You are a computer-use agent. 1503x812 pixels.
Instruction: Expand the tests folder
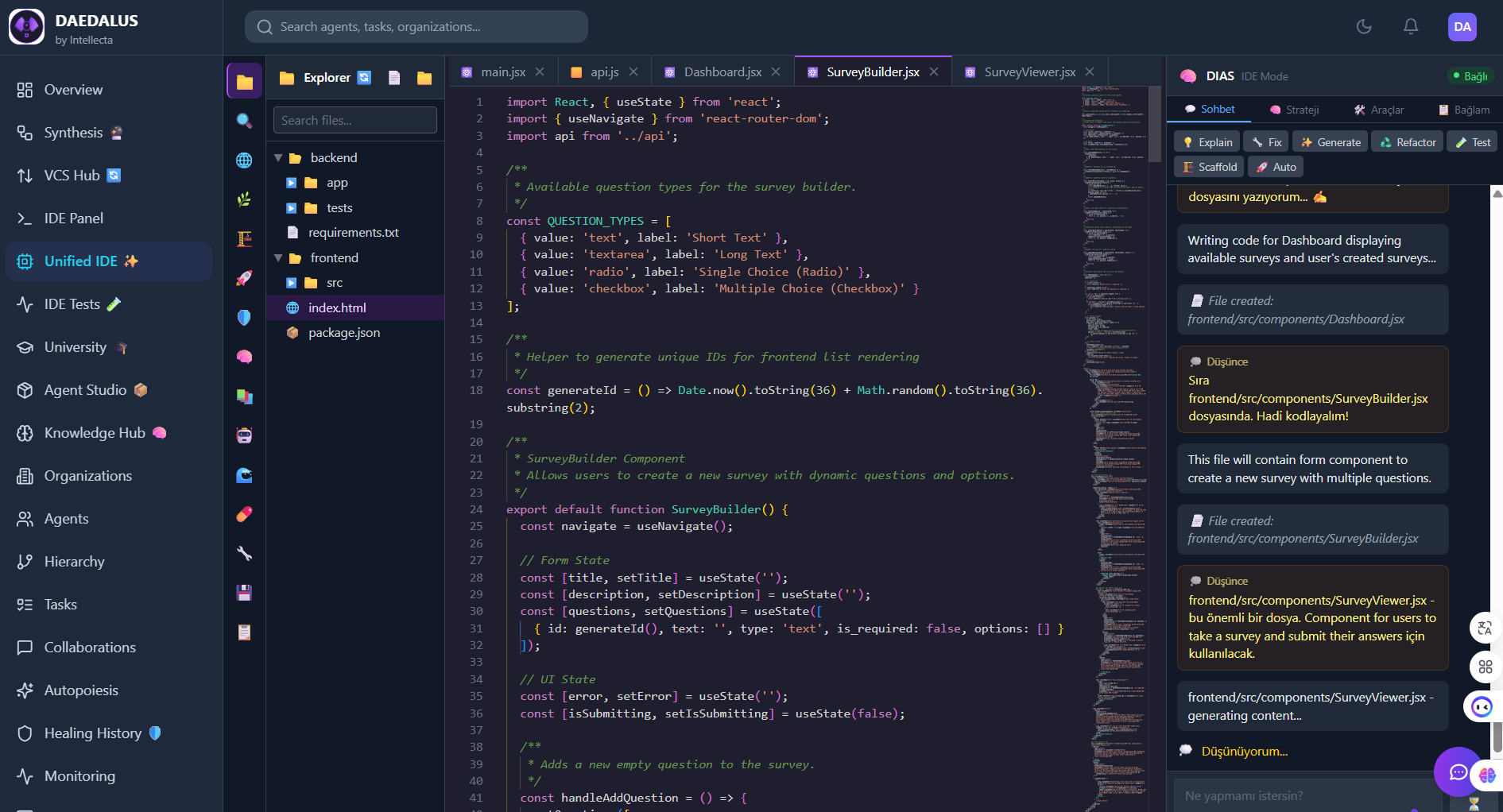pyautogui.click(x=291, y=208)
